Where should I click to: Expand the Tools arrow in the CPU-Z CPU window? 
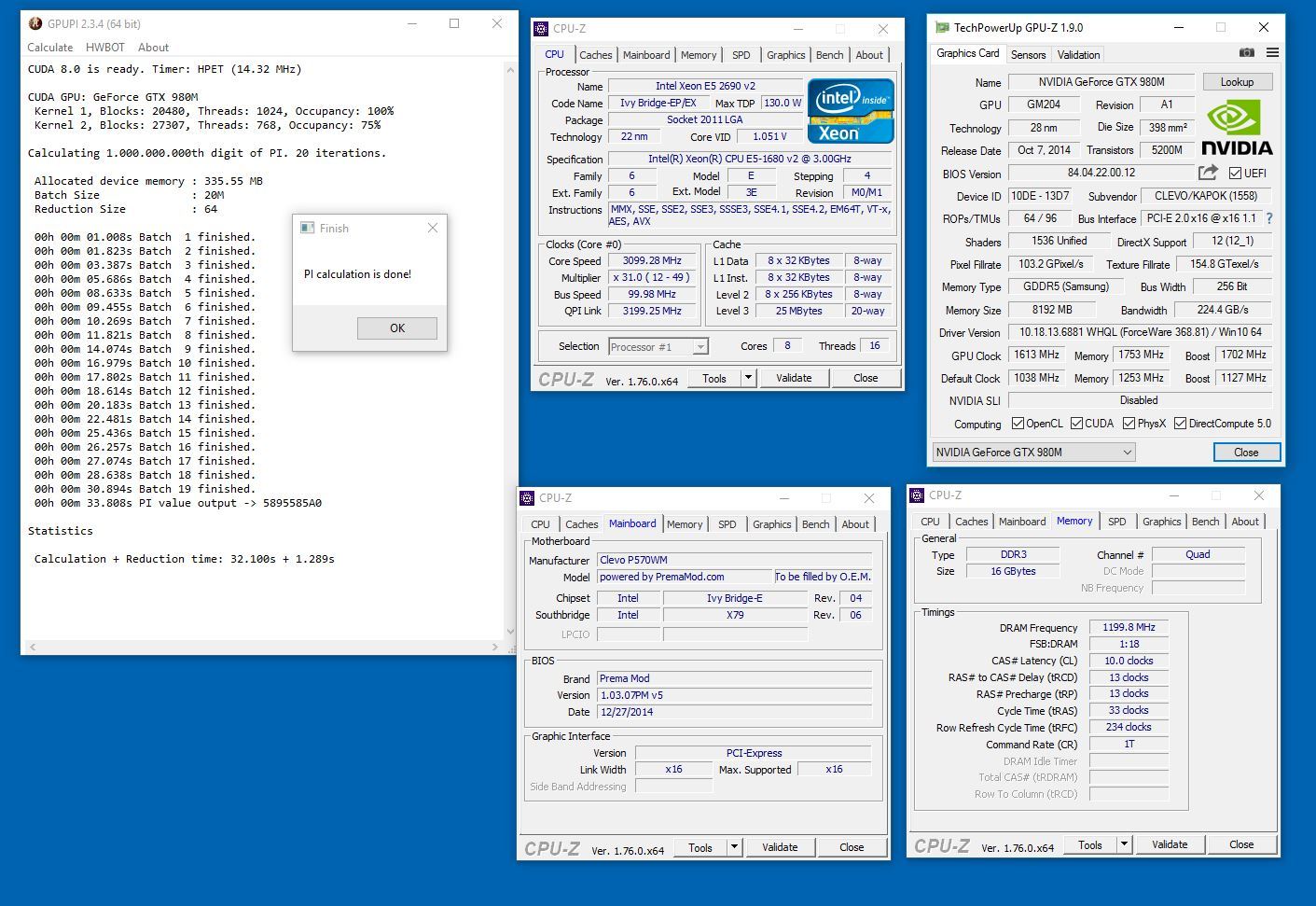point(748,378)
